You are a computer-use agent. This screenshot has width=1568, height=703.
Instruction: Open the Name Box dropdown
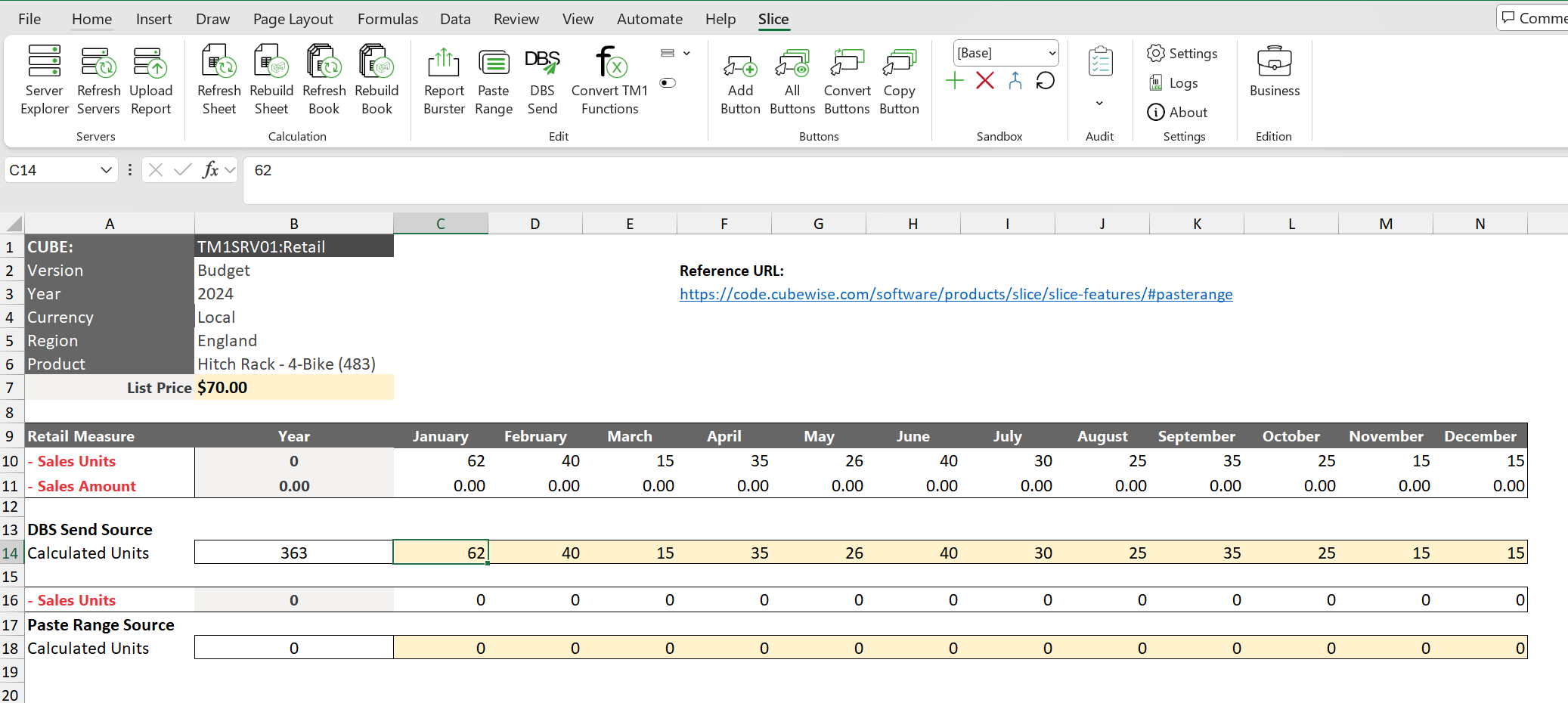coord(106,170)
